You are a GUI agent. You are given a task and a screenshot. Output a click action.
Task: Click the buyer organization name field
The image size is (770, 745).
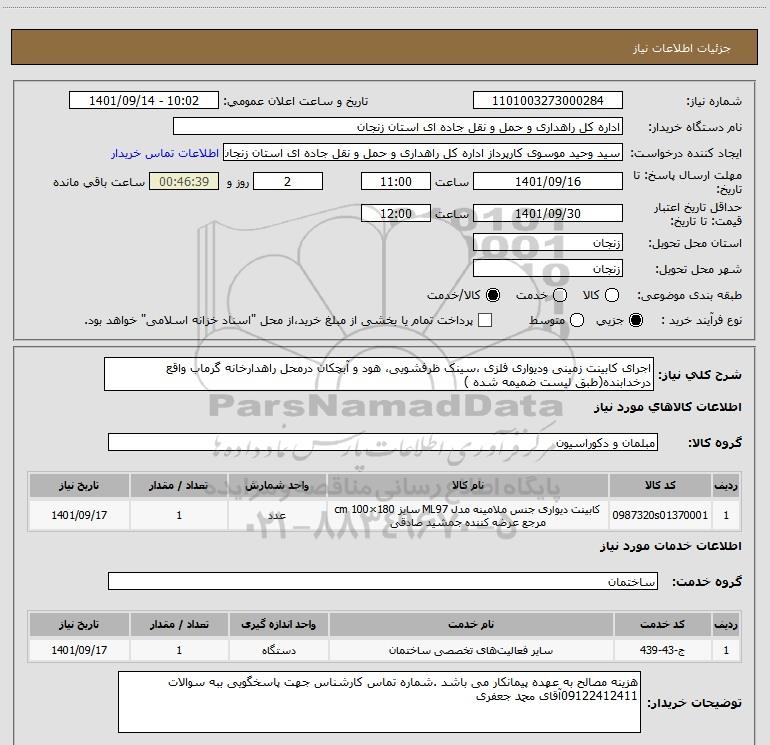(x=398, y=127)
